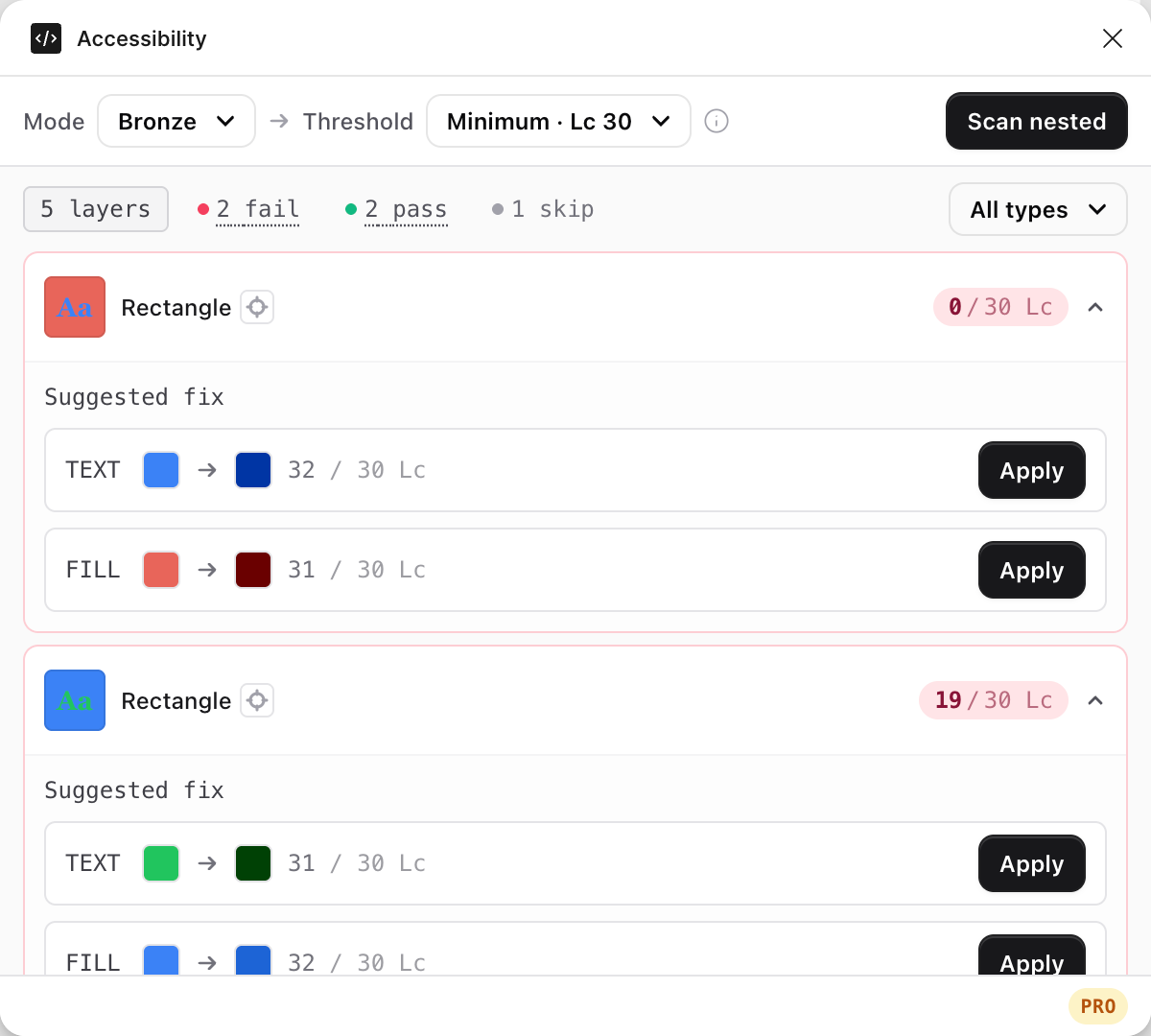Viewport: 1151px width, 1036px height.
Task: Click the PRO badge
Action: point(1098,1006)
